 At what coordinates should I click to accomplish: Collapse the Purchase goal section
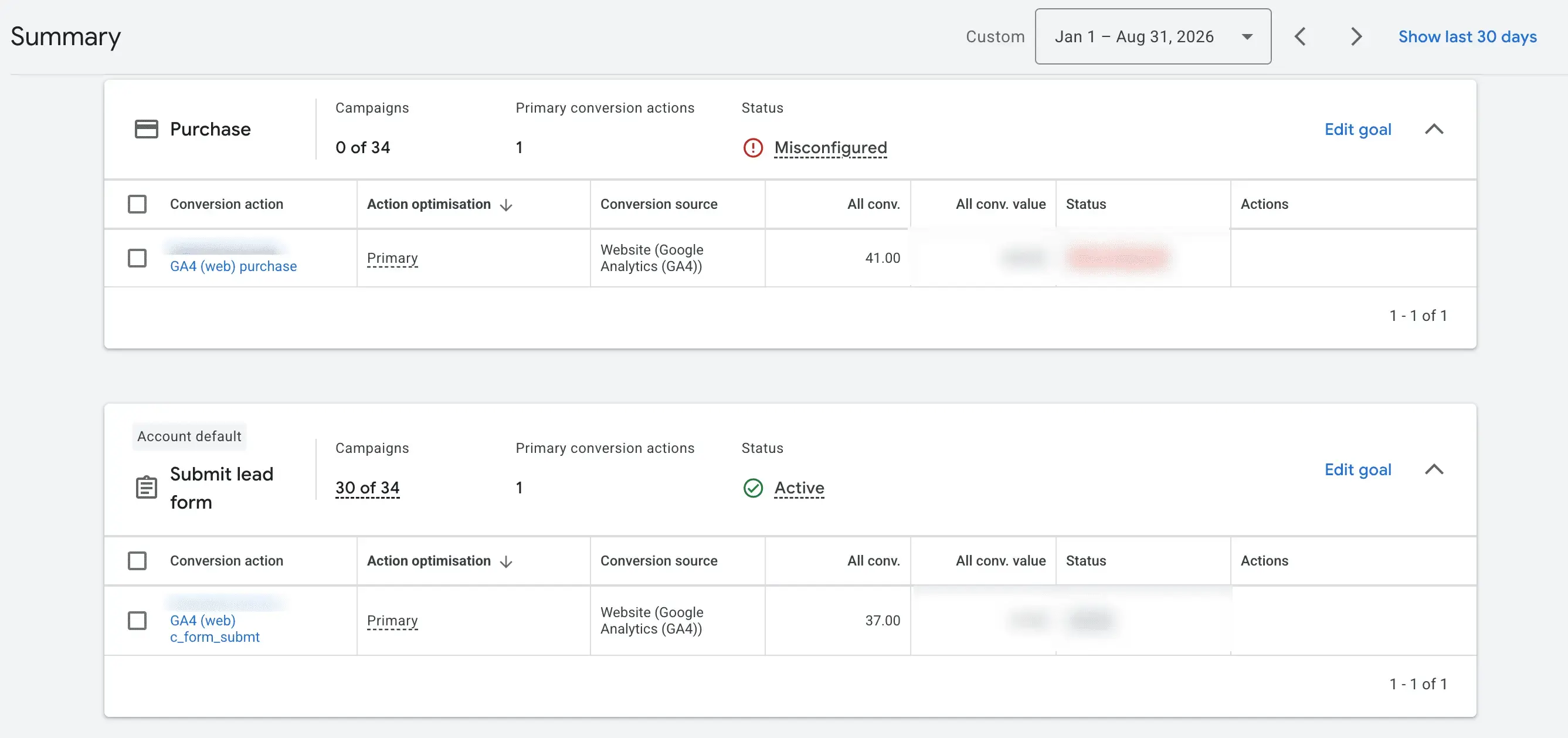click(1434, 129)
